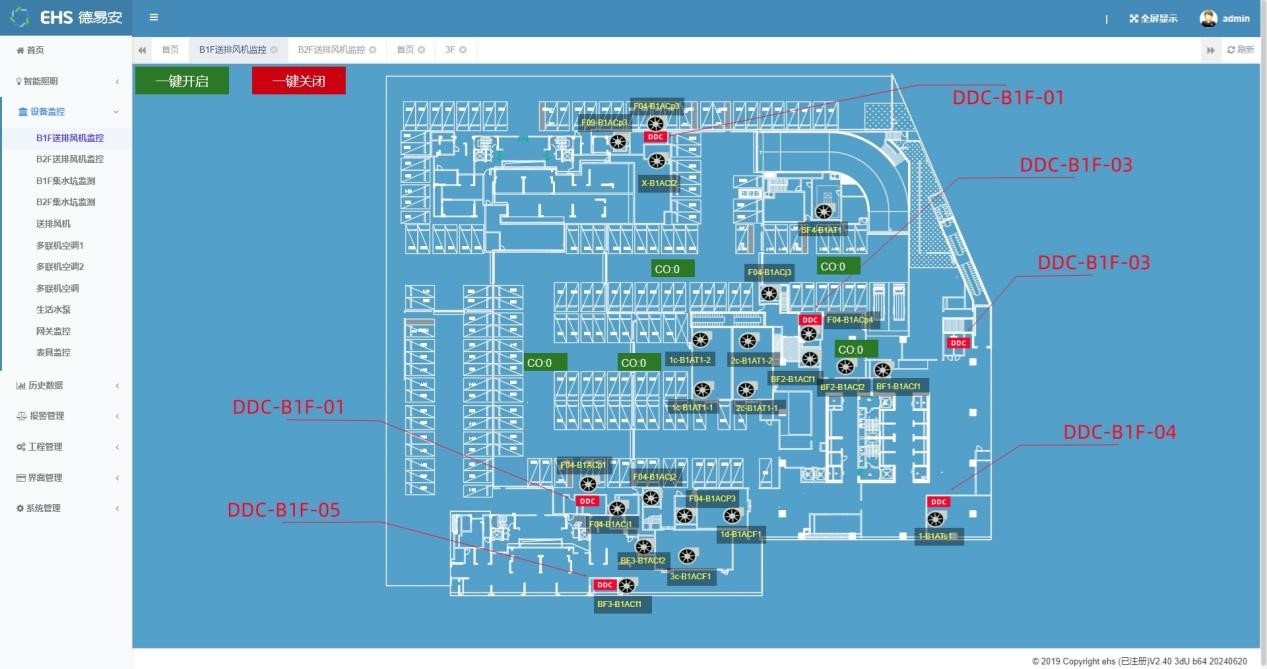Expand the 报警管理 sidebar section

(x=65, y=416)
